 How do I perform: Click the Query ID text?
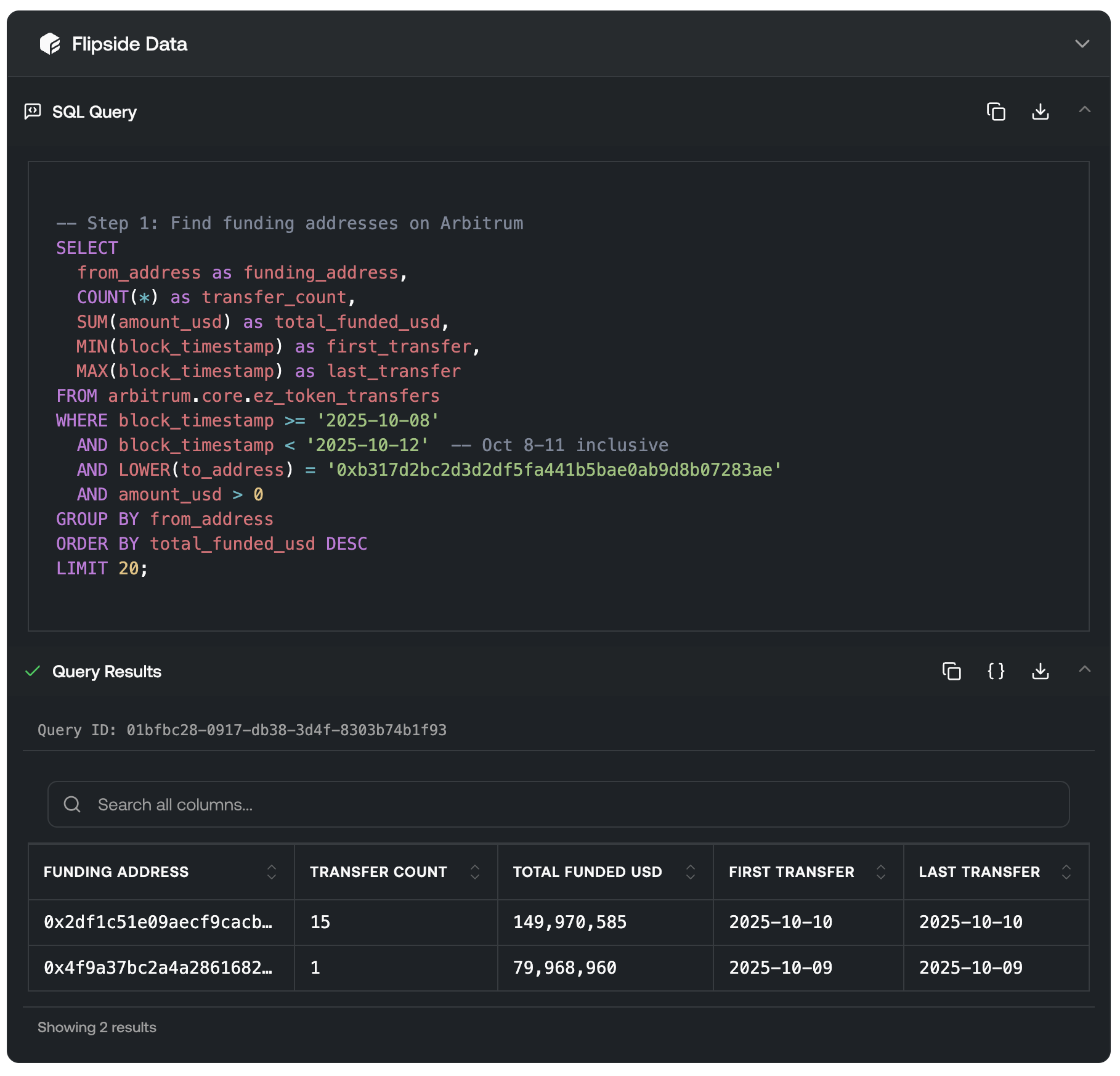click(242, 730)
